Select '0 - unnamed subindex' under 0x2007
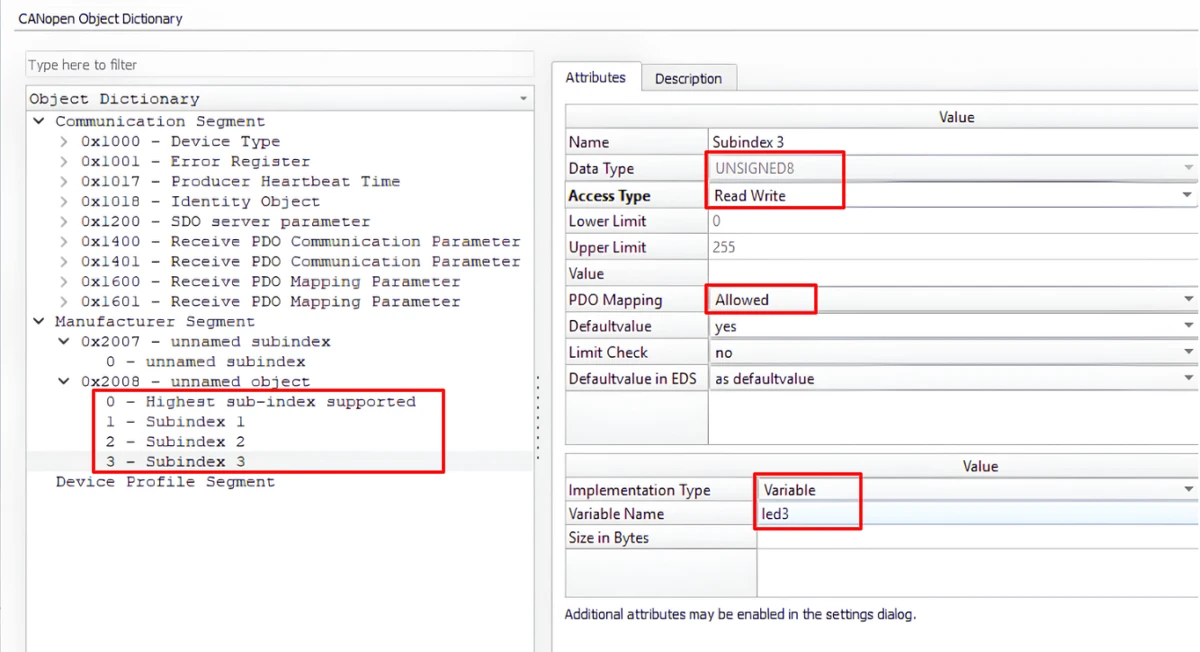The width and height of the screenshot is (1200, 652). [205, 361]
